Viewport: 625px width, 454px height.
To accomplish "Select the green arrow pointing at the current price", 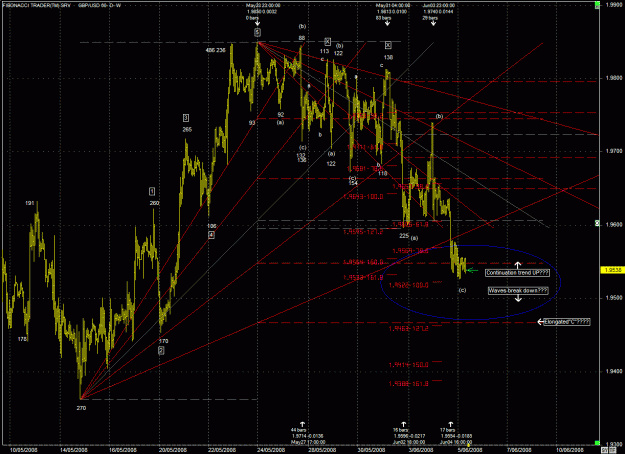I will [472, 270].
